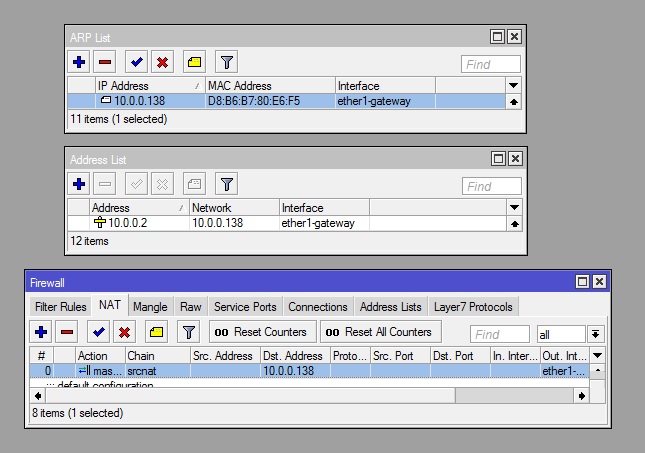Click the Find field in Firewall window
This screenshot has width=645, height=453.
click(x=499, y=334)
